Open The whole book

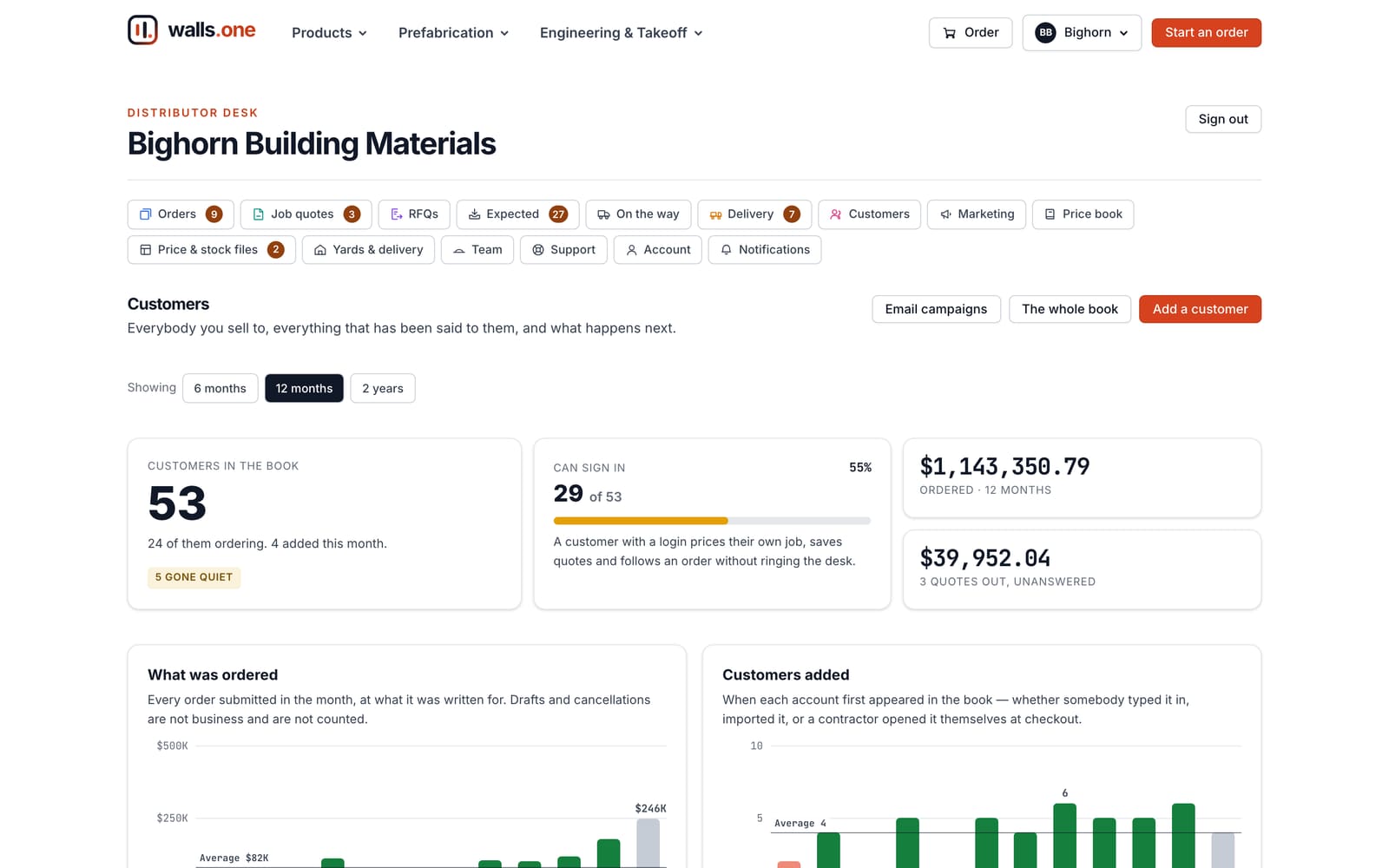pyautogui.click(x=1070, y=309)
